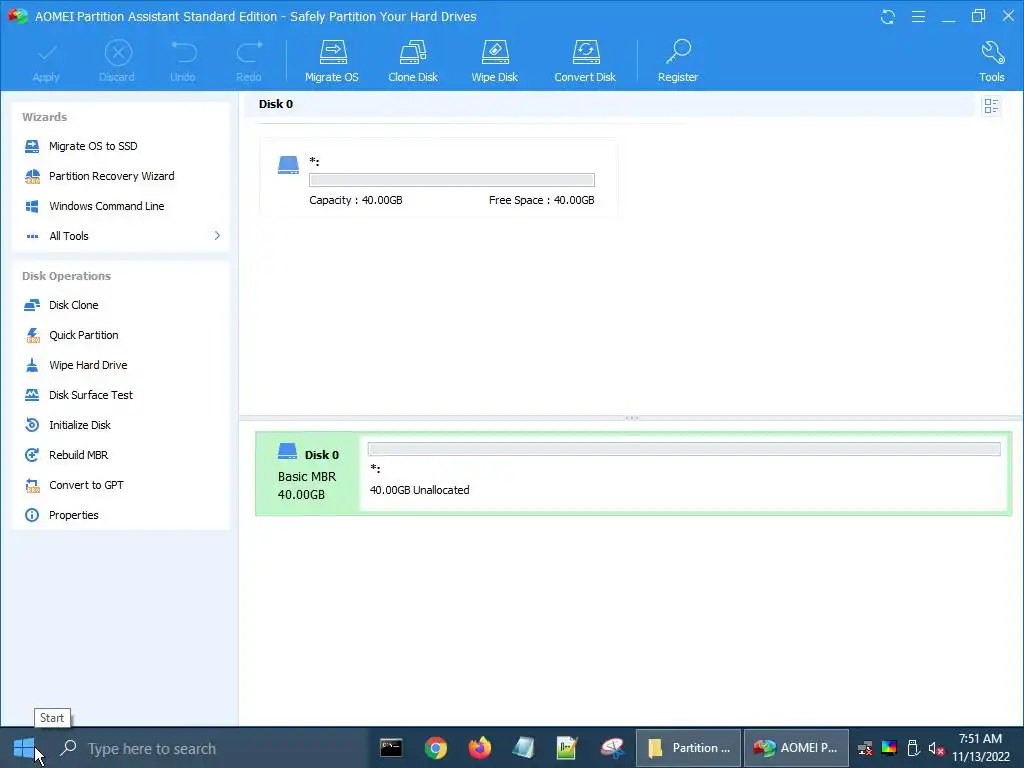Open the Windows Start button
The image size is (1024, 768).
[x=24, y=748]
